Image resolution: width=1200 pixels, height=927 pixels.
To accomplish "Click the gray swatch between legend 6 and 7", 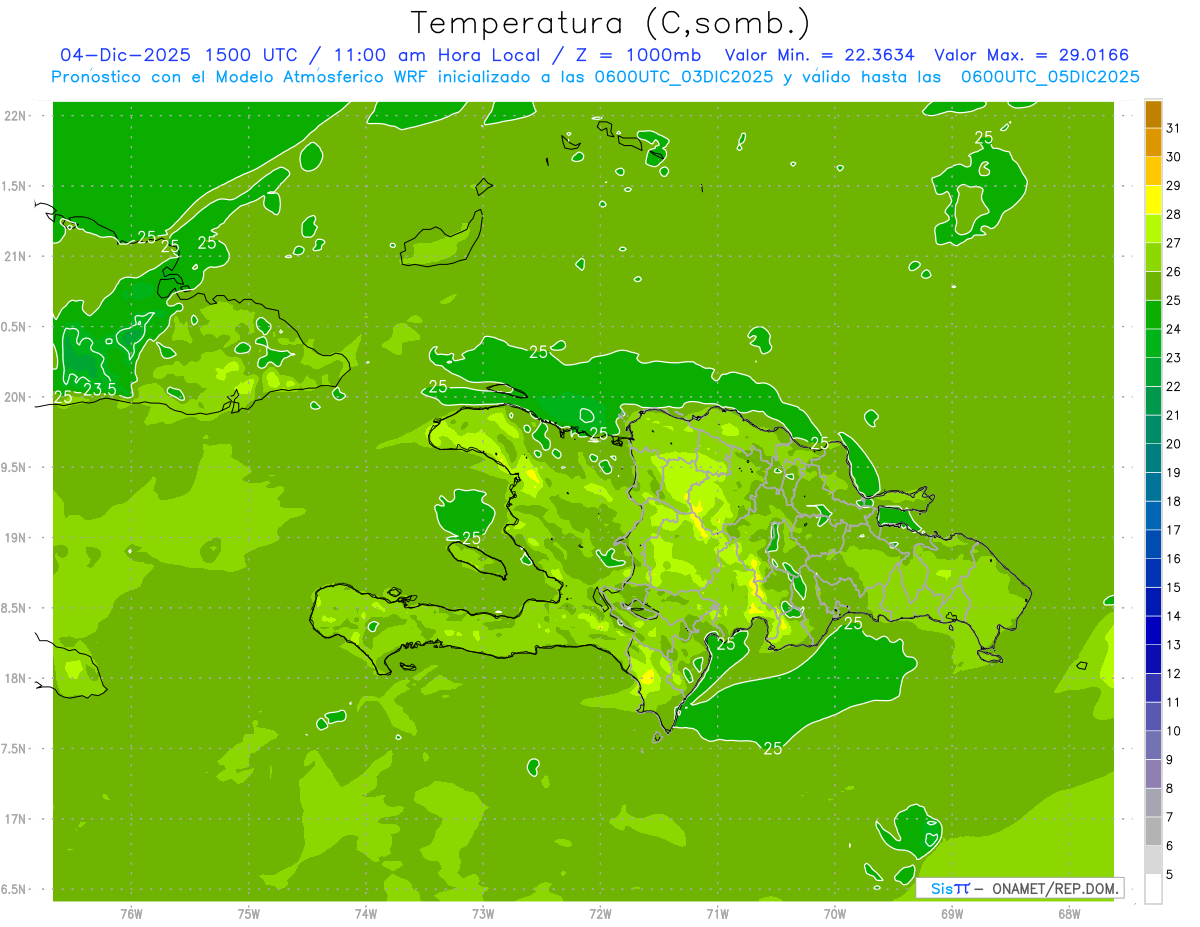I will pos(1153,831).
